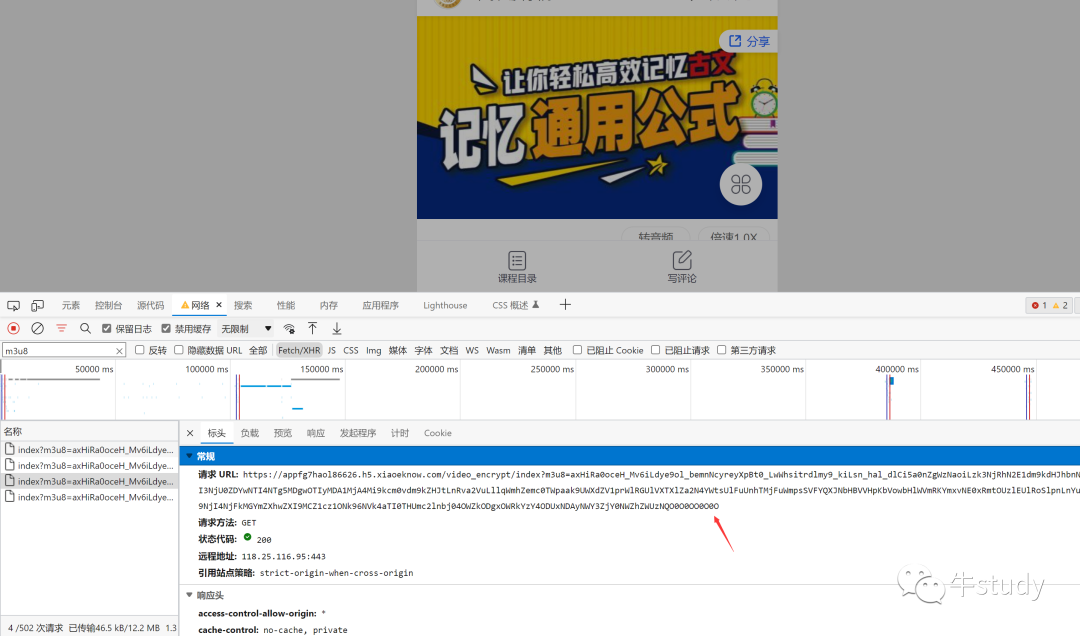
Task: Clear the m3u8 filter text
Action: 119,351
